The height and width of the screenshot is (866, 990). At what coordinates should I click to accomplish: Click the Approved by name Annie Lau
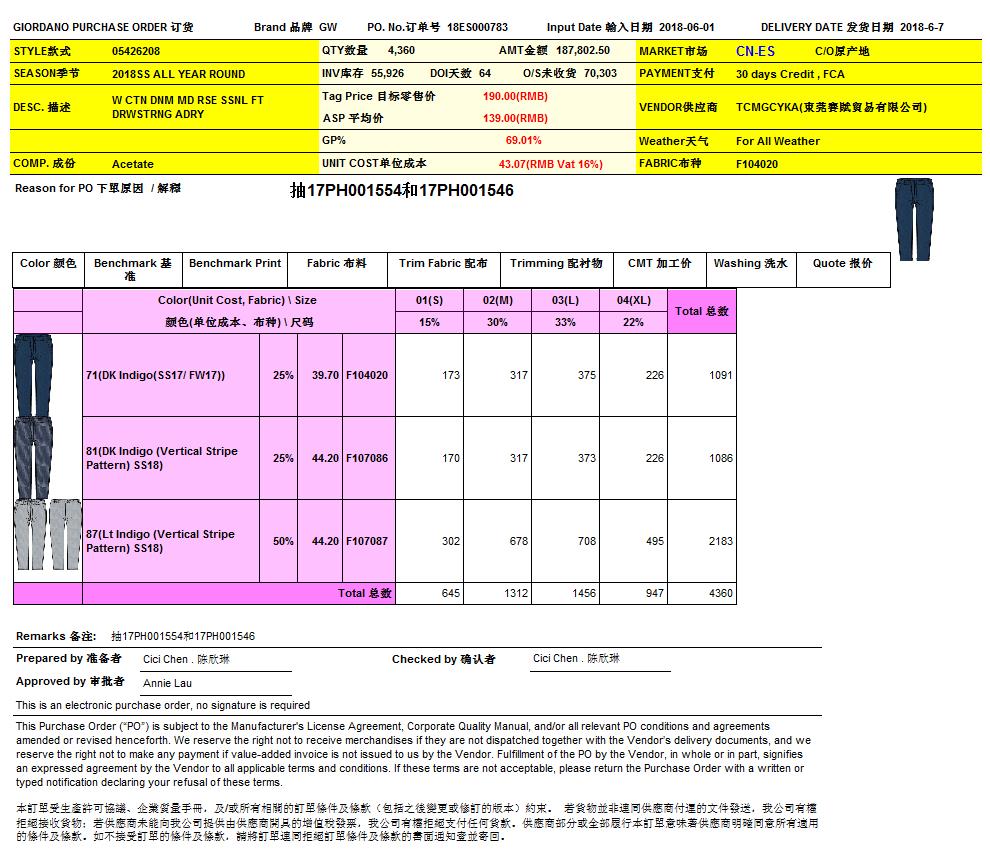167,684
